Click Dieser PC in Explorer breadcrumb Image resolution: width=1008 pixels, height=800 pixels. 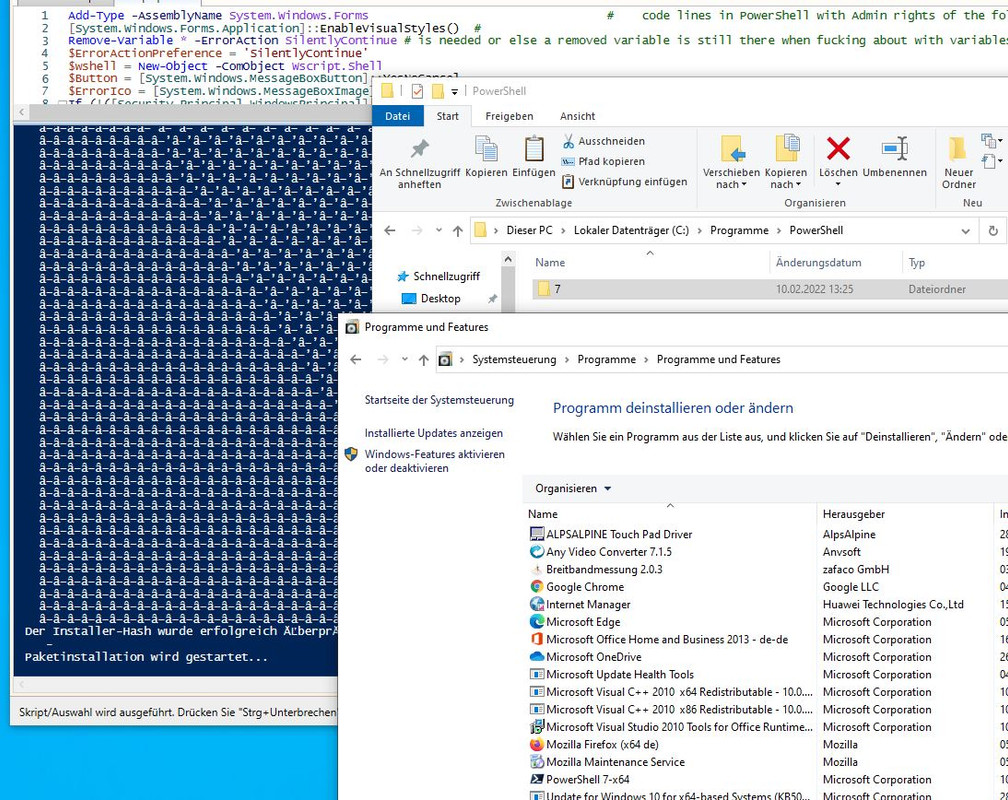click(x=529, y=230)
